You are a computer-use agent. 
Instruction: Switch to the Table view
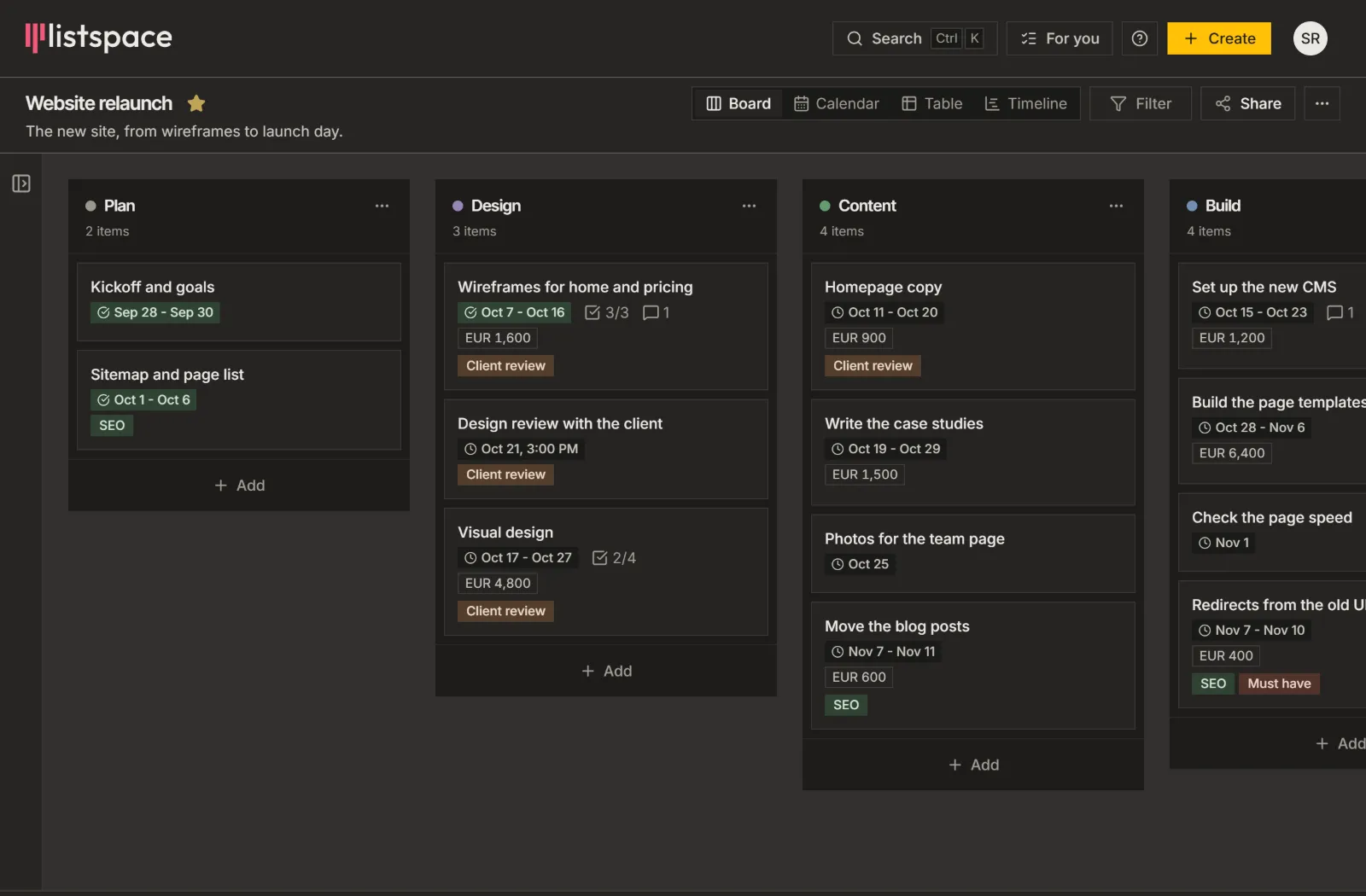click(932, 103)
